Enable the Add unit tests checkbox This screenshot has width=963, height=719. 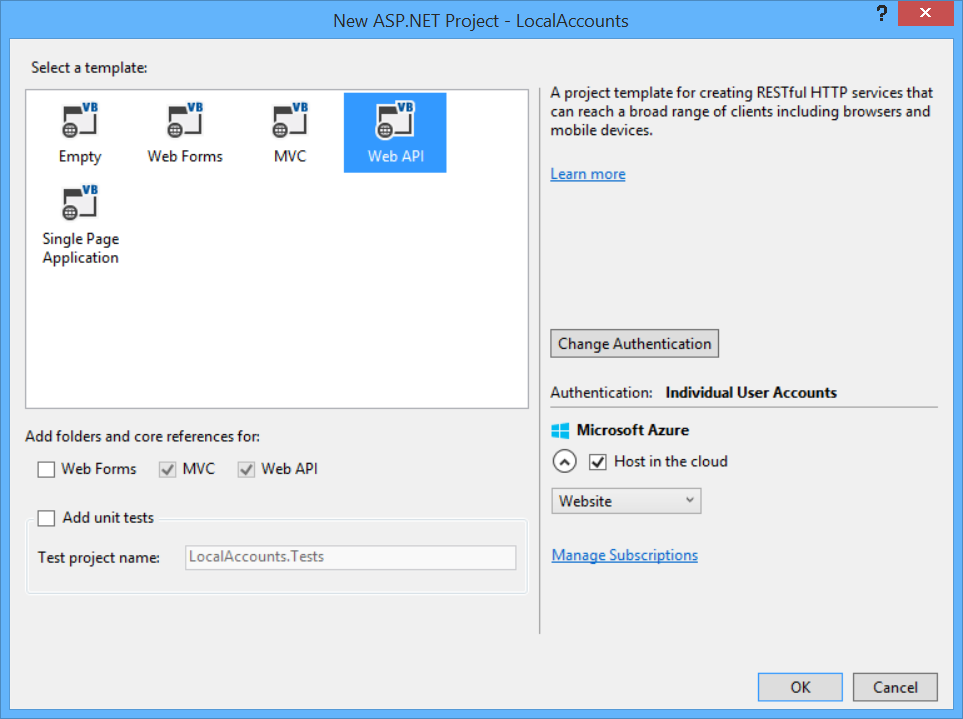[46, 518]
